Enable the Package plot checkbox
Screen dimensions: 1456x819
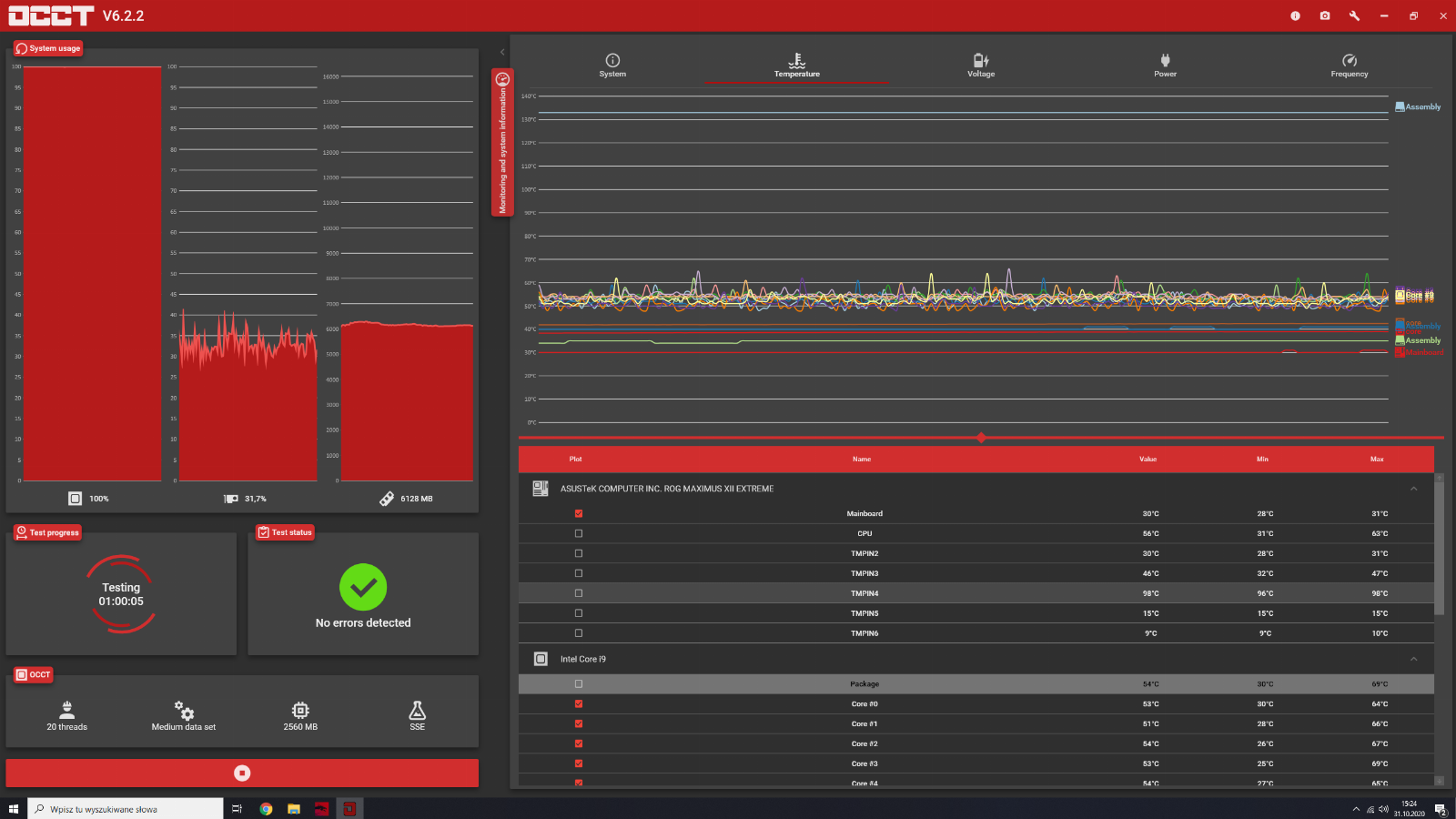coord(579,683)
